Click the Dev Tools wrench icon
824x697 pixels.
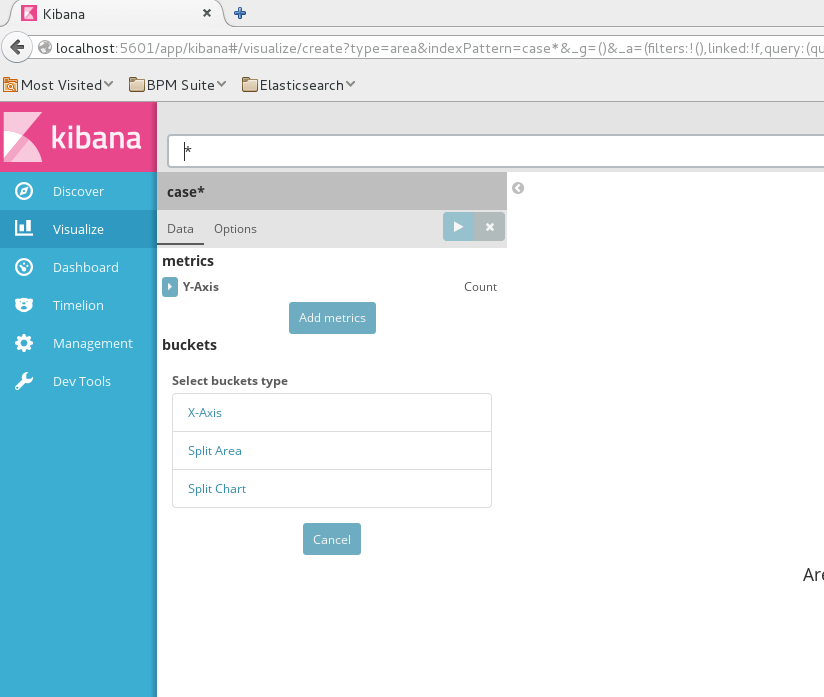click(x=24, y=381)
